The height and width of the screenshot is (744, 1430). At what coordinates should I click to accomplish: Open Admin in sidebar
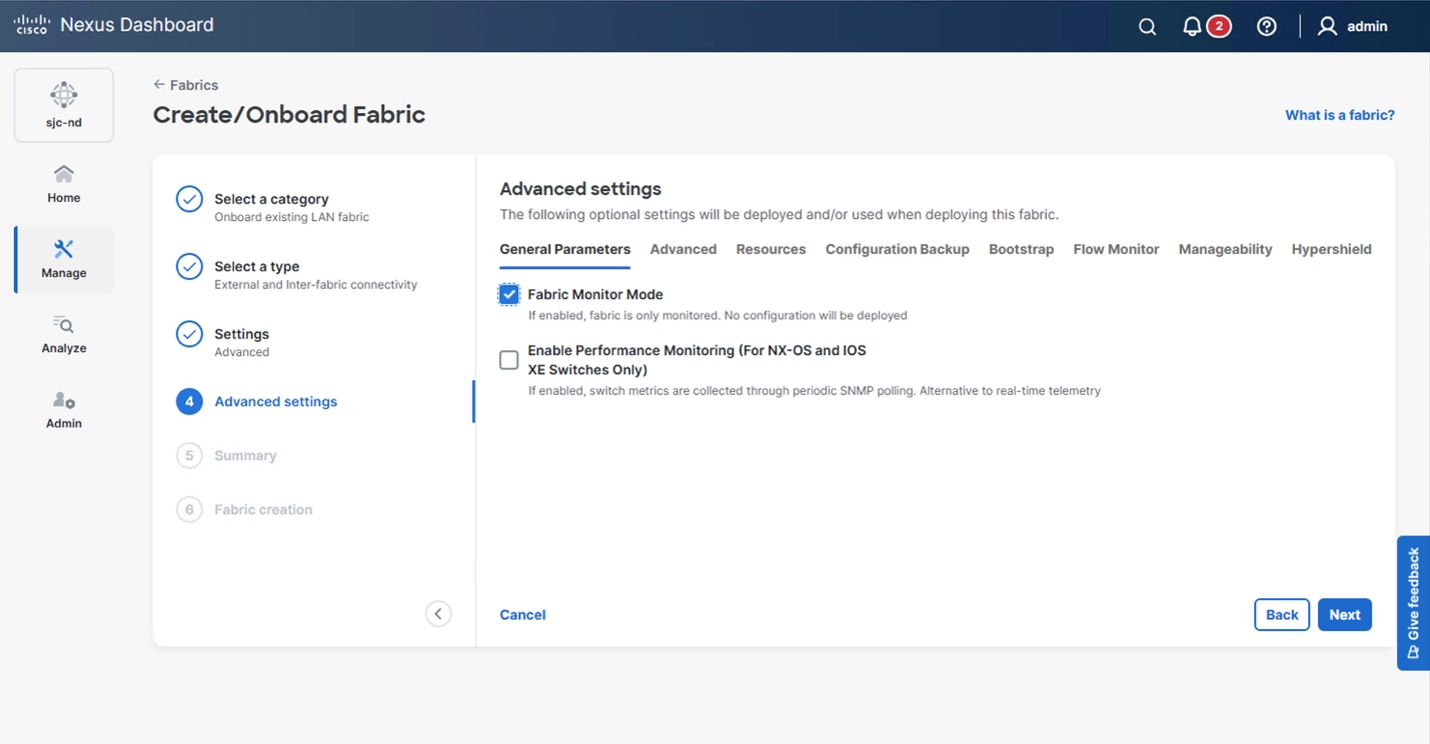point(64,410)
